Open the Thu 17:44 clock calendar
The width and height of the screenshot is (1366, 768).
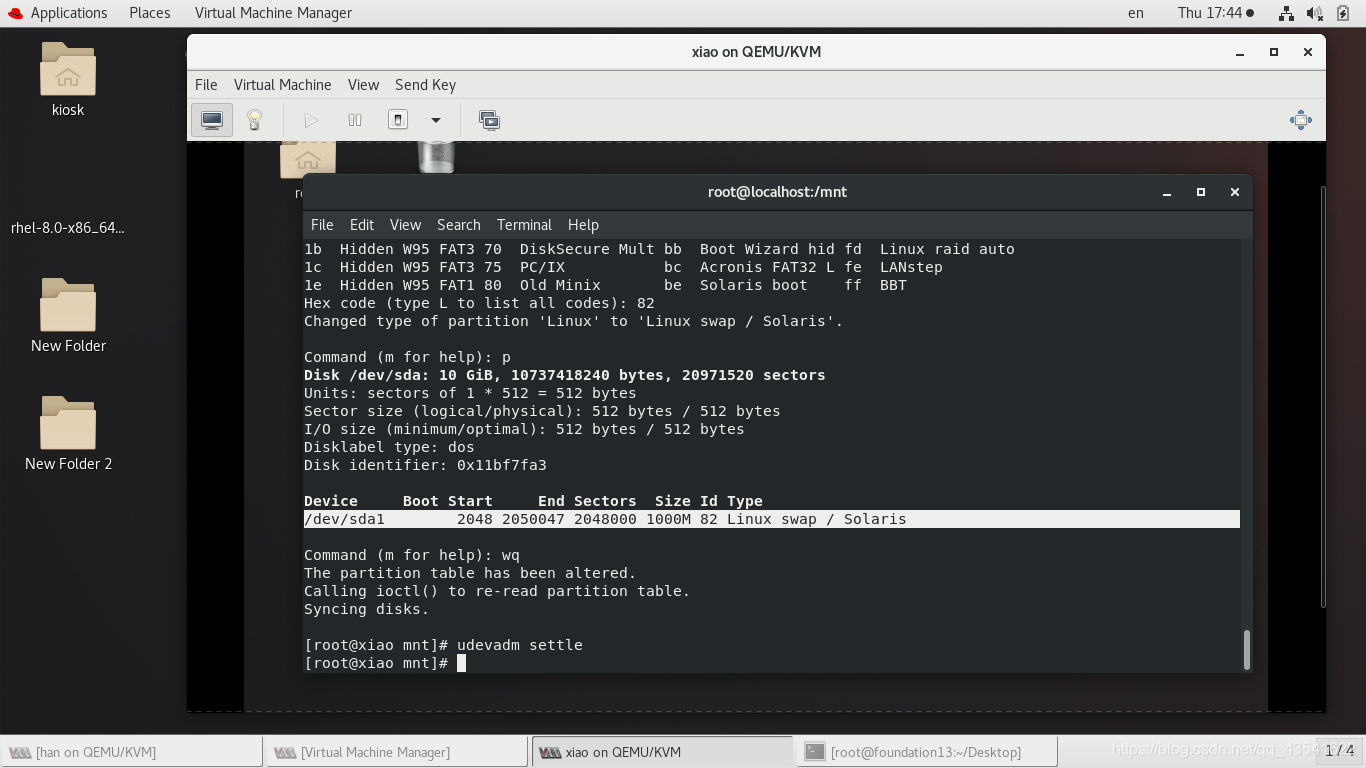(x=1216, y=13)
